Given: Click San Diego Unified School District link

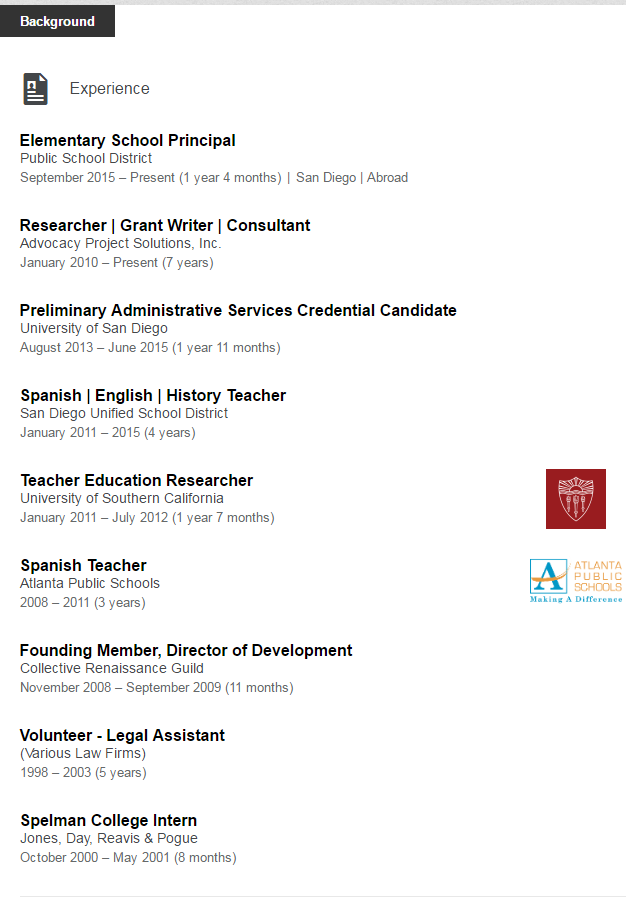Looking at the screenshot, I should pyautogui.click(x=124, y=413).
